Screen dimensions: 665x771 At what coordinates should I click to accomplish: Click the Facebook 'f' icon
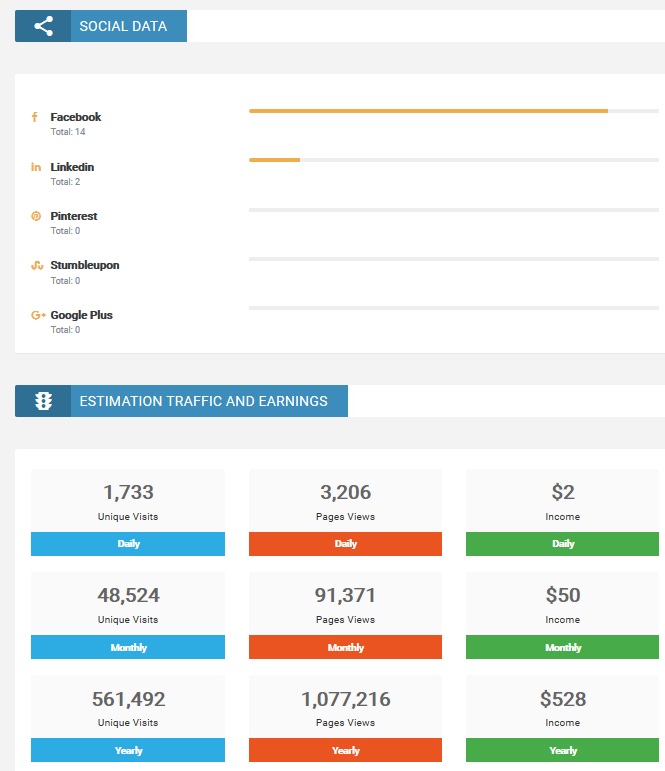coord(34,117)
